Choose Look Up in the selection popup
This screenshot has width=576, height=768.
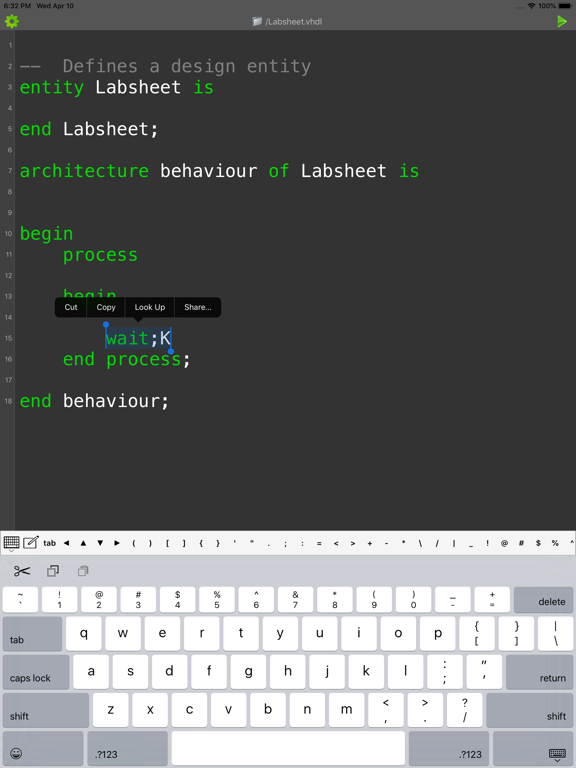(x=150, y=307)
